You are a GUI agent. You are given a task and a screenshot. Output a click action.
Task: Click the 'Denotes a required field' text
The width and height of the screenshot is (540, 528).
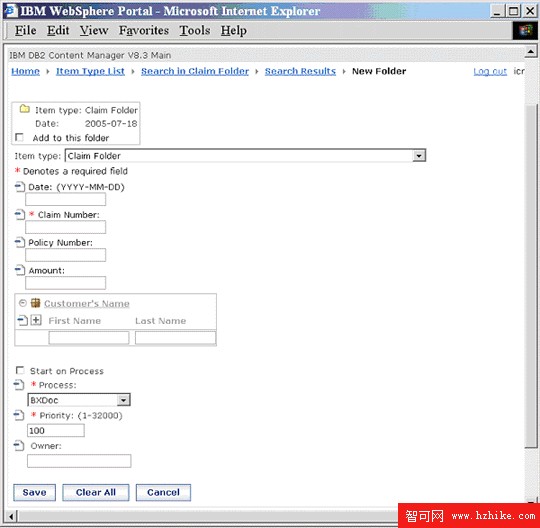75,171
